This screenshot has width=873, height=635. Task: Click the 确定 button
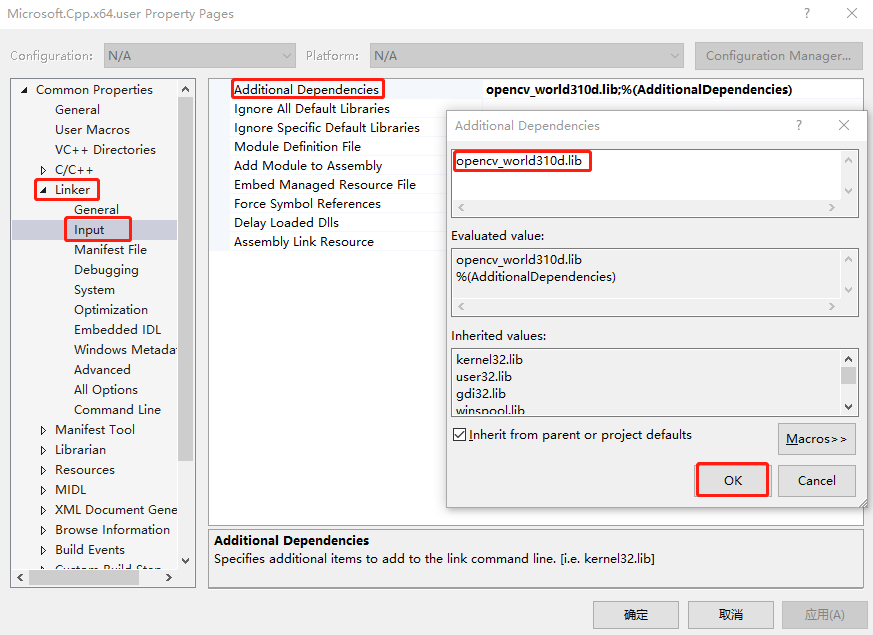pos(636,615)
